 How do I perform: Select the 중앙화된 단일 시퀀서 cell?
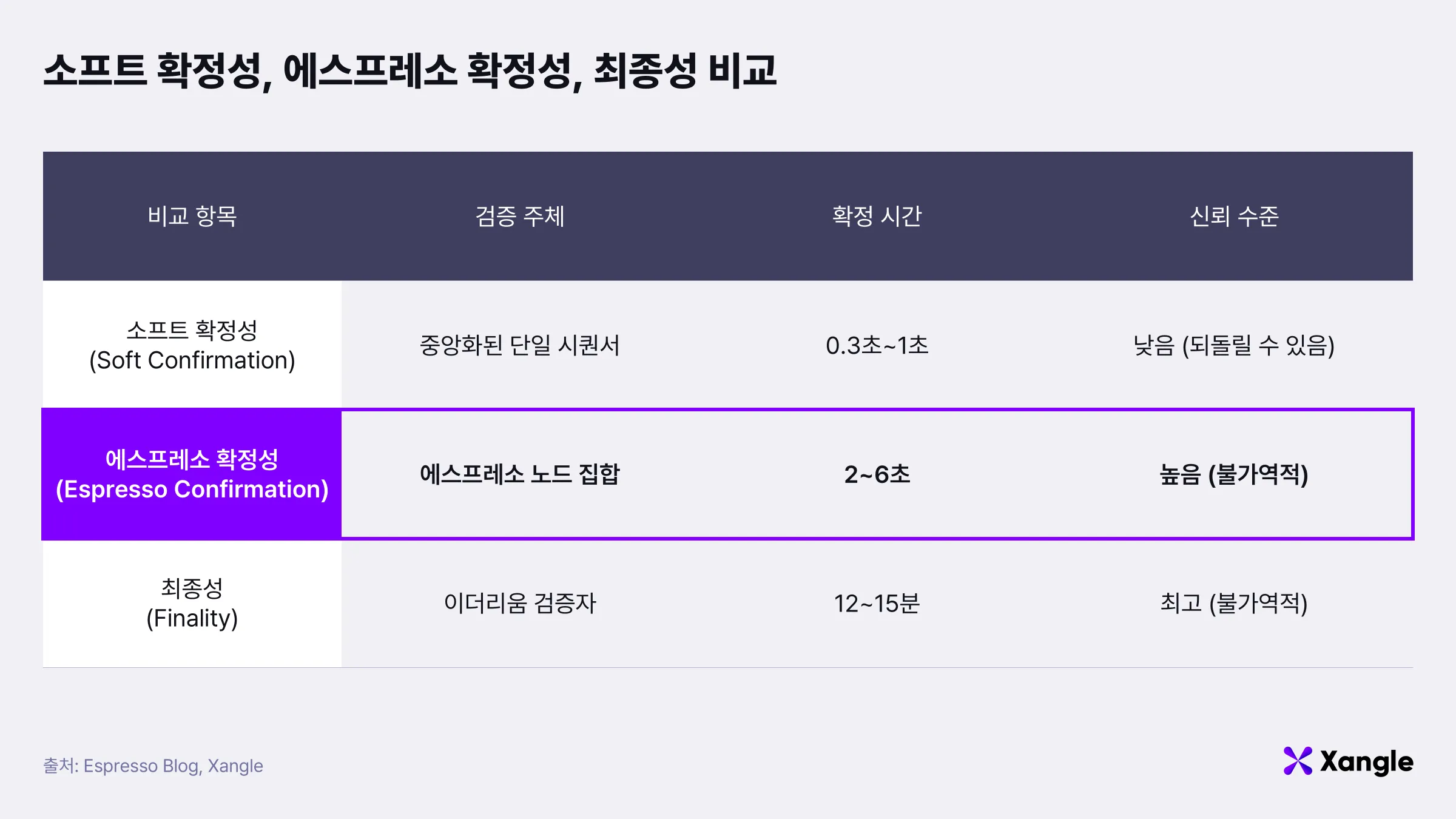click(x=520, y=345)
